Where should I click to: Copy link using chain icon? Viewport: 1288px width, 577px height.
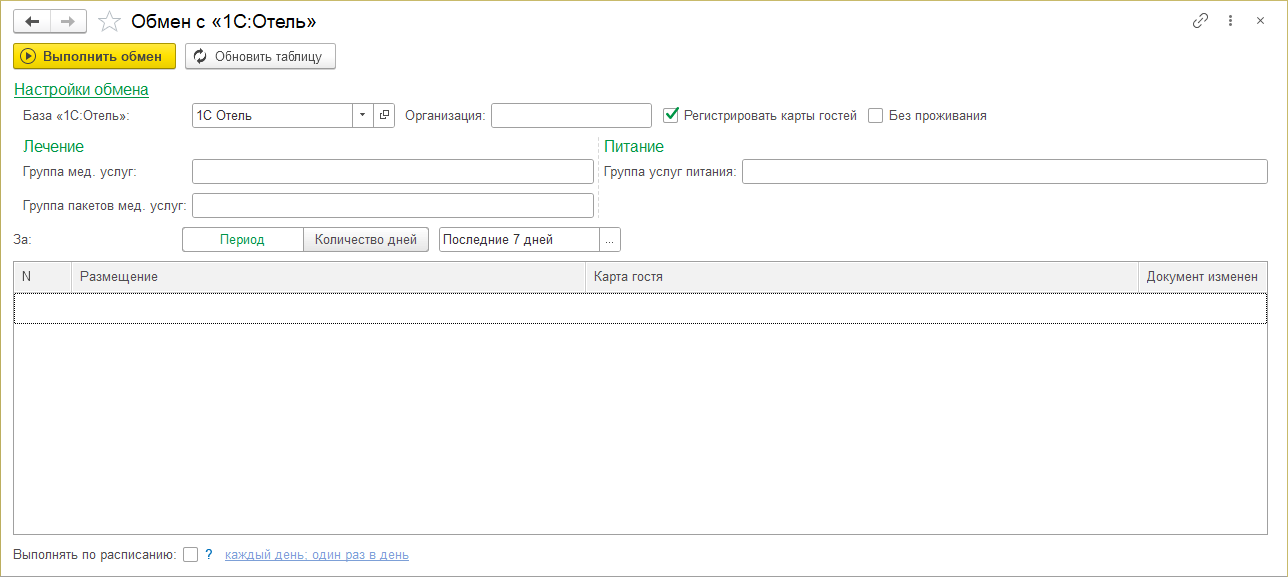tap(1201, 21)
